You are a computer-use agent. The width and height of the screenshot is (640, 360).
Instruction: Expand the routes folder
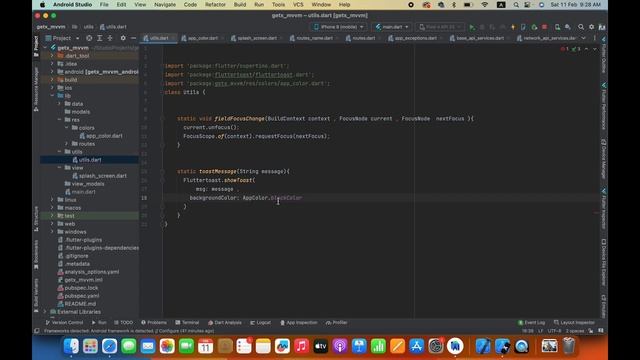(x=67, y=144)
